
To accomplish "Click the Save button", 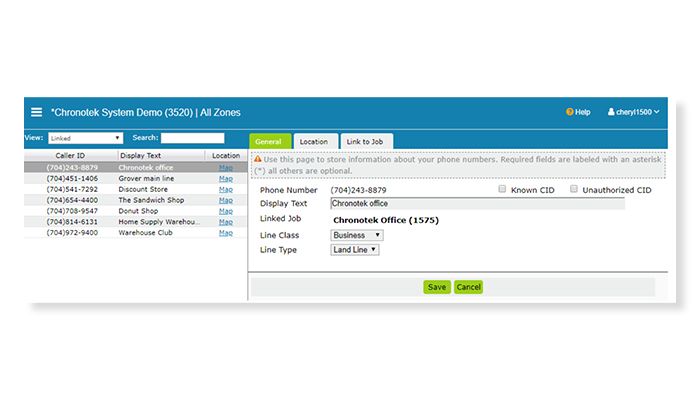I will (x=437, y=287).
